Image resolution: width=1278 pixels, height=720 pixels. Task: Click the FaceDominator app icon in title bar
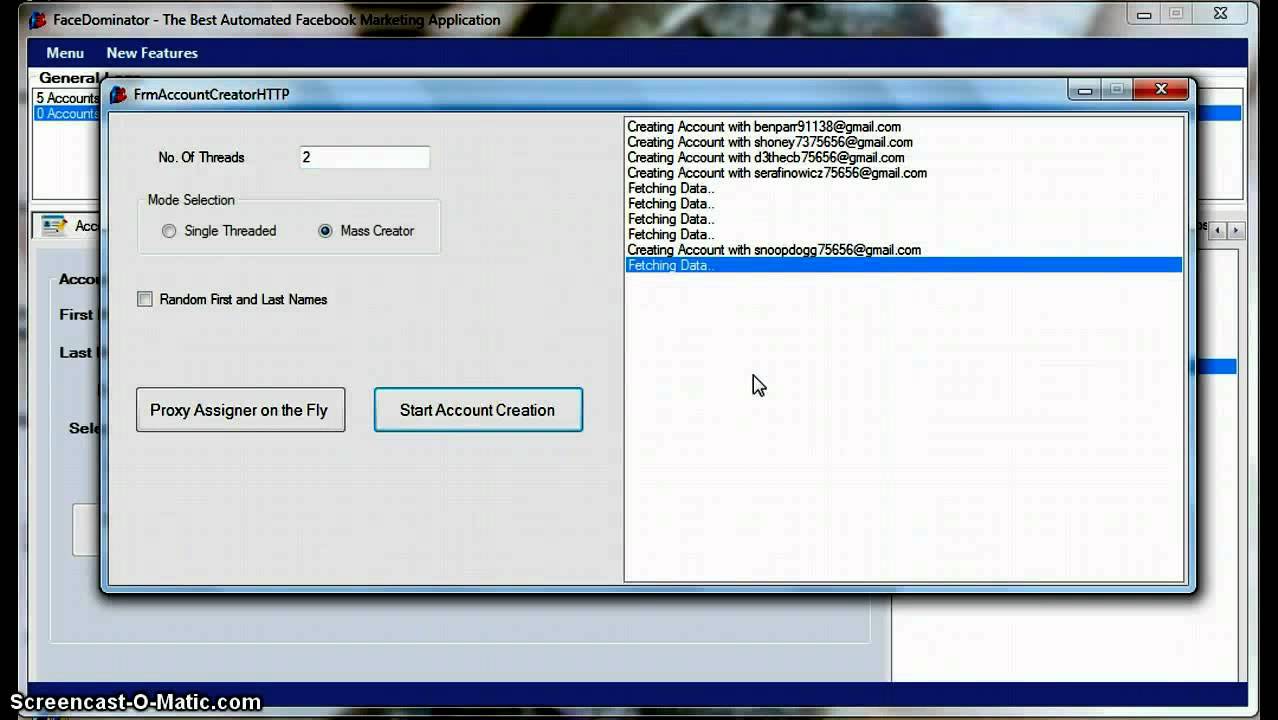(x=37, y=20)
